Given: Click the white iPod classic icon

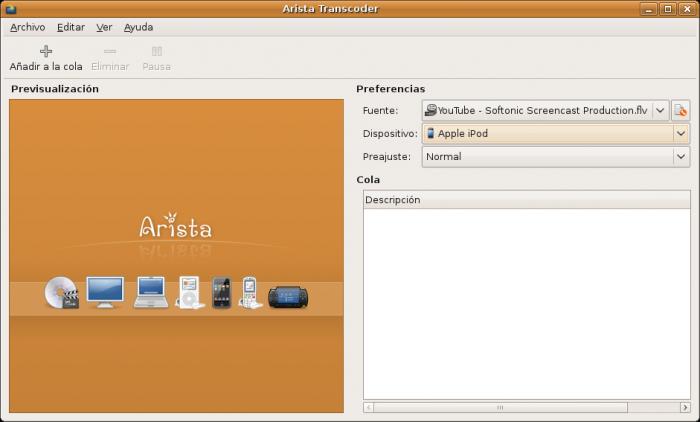Looking at the screenshot, I should click(189, 293).
